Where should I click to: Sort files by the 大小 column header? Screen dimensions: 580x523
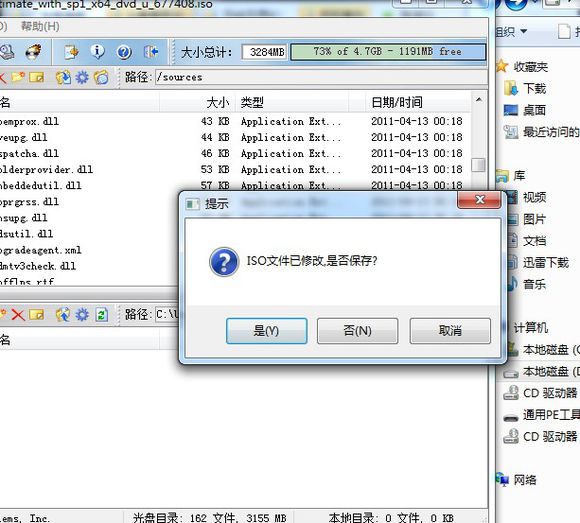point(218,102)
